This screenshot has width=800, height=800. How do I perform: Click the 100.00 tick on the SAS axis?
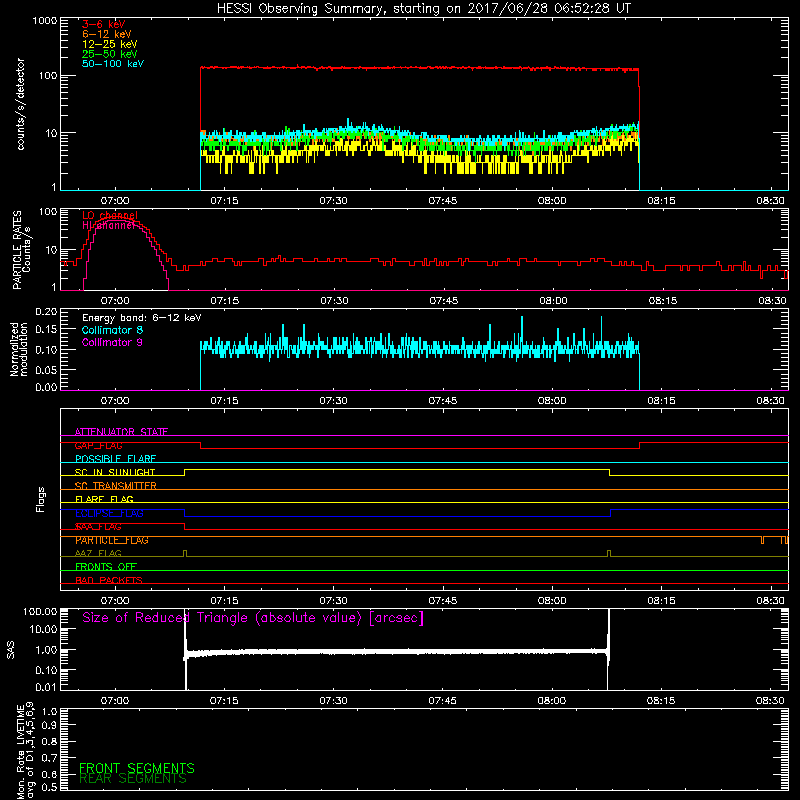(x=40, y=612)
